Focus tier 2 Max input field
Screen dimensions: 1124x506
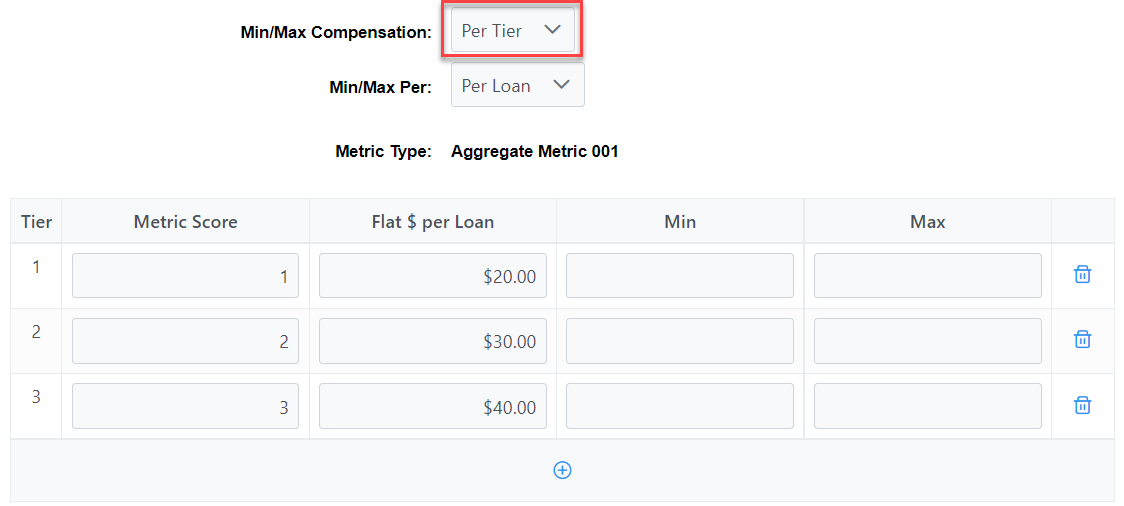(928, 340)
